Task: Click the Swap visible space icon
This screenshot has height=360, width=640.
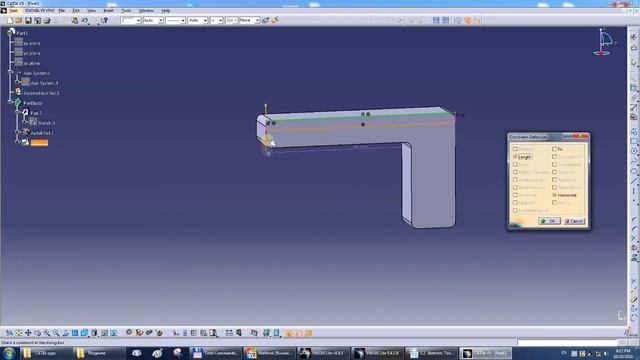Action: pyautogui.click(x=114, y=333)
